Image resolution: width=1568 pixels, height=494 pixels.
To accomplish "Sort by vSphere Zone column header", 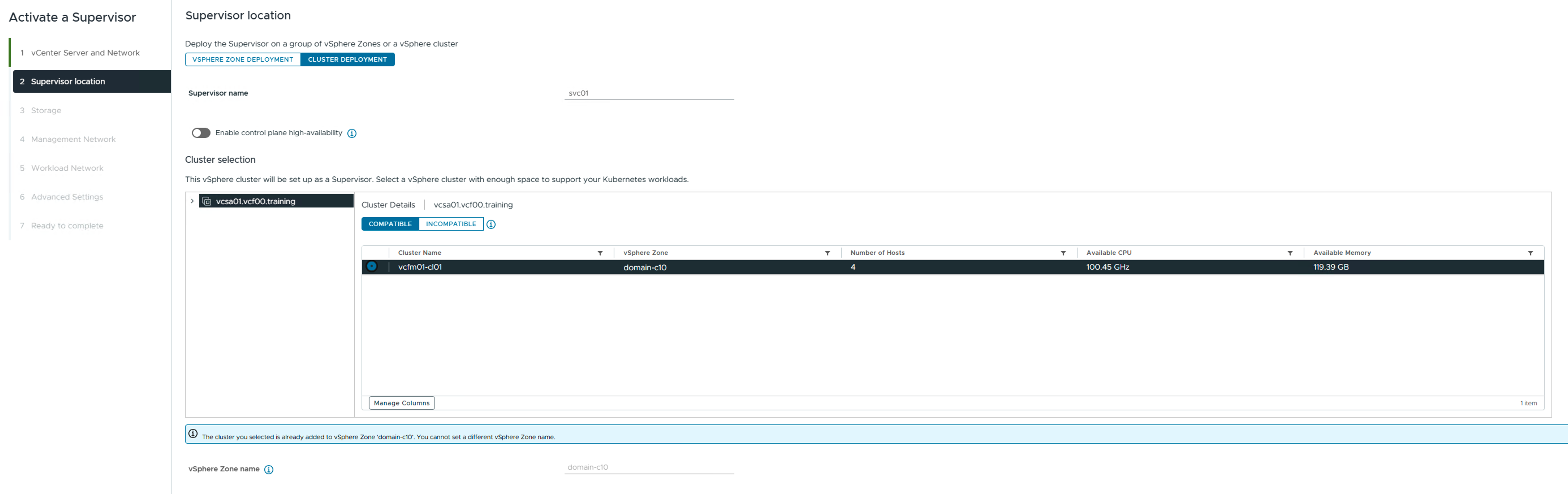I will (645, 253).
